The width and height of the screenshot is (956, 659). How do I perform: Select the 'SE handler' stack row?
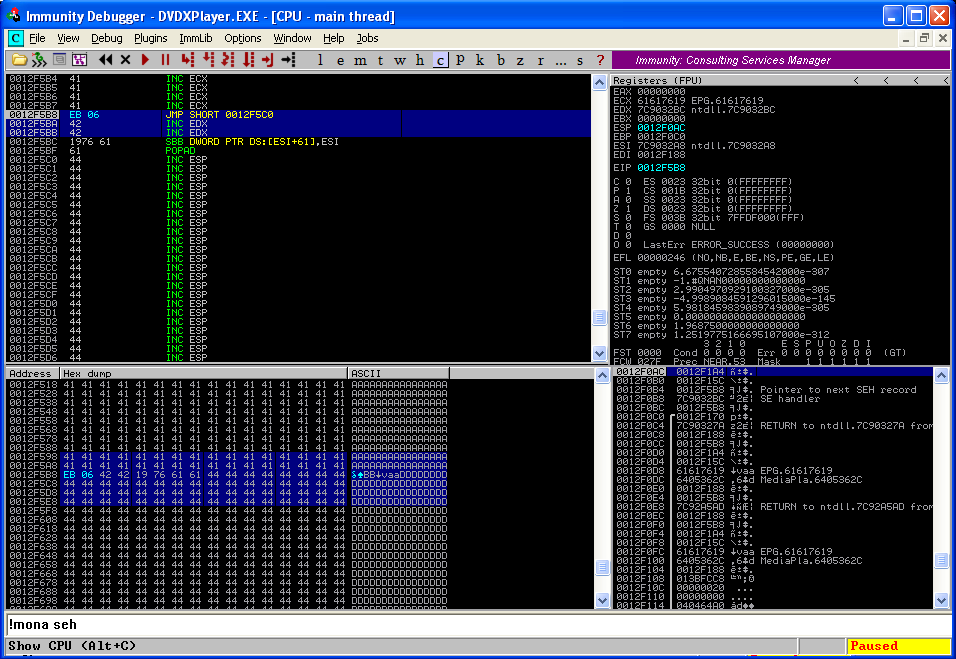[773, 399]
